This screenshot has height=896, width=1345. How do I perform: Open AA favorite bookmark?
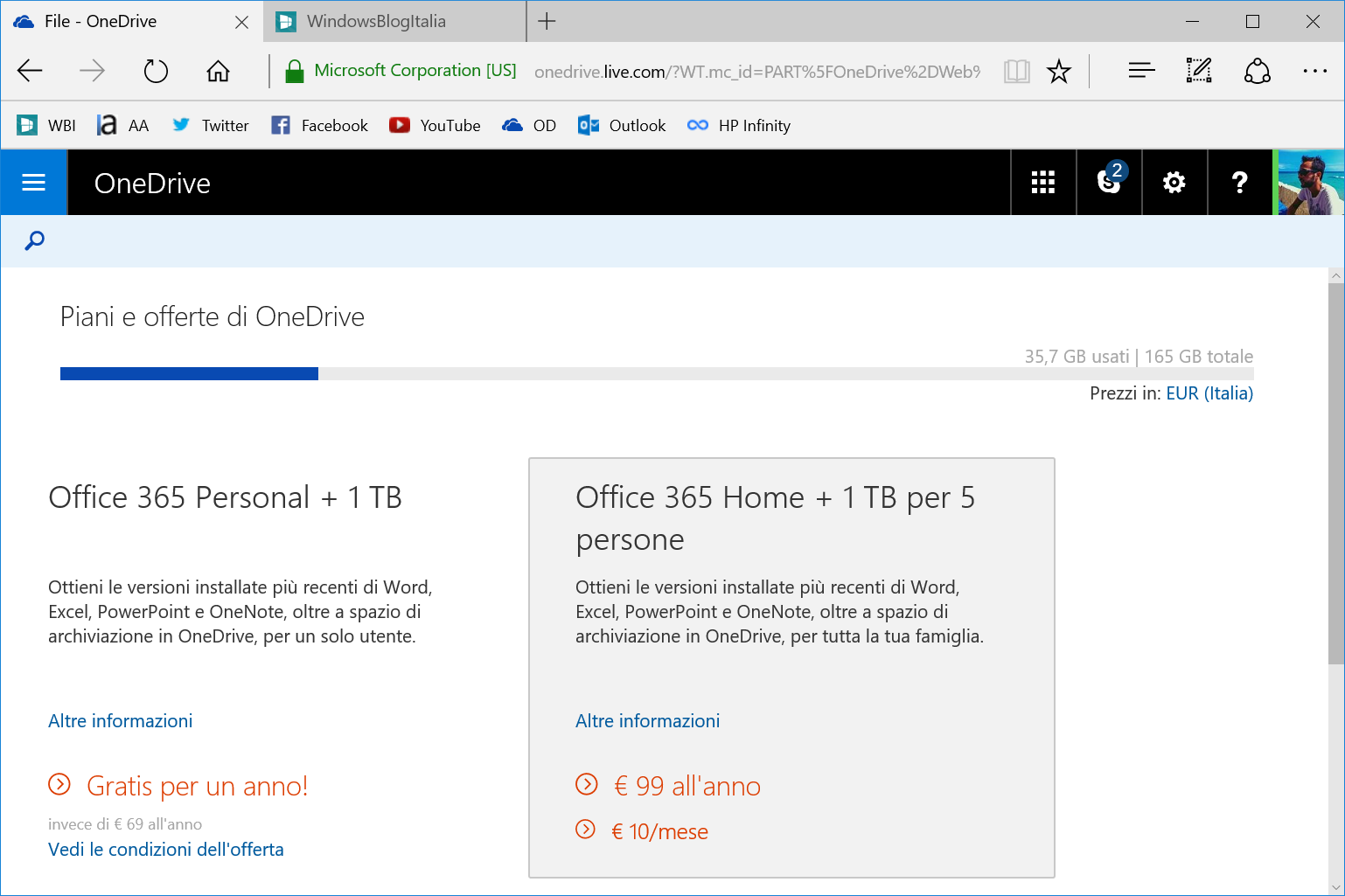click(123, 126)
